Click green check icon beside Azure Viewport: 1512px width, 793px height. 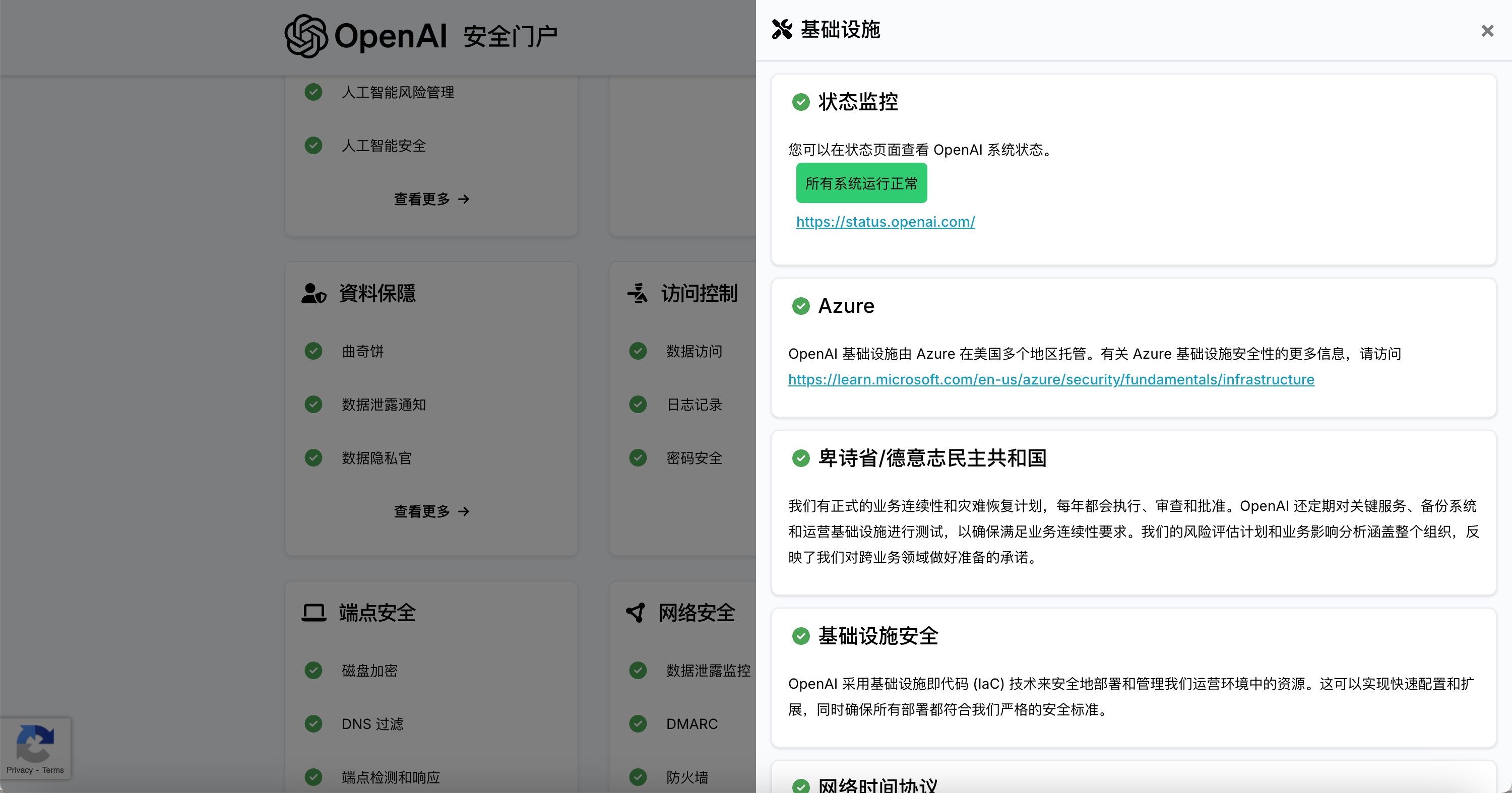pyautogui.click(x=801, y=306)
